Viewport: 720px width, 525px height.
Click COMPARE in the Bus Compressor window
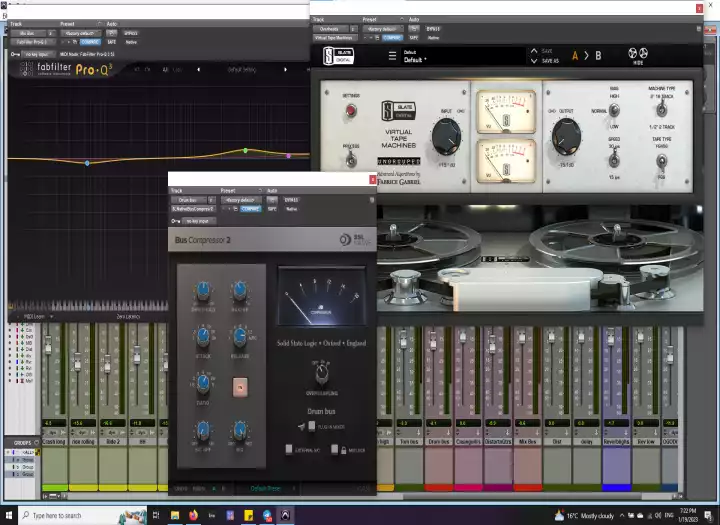(251, 209)
